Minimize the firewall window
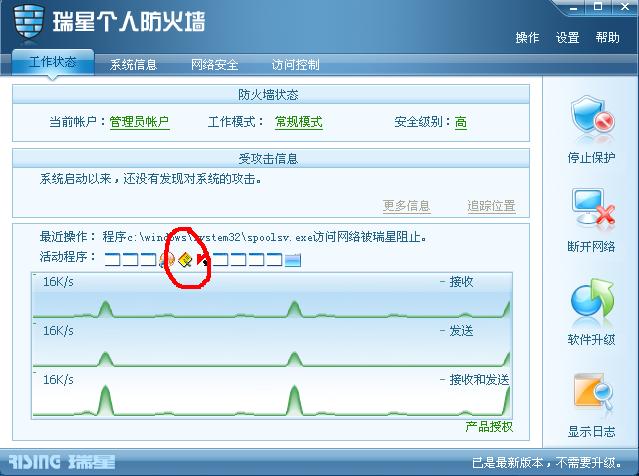Screen dimensions: 639x476 pyautogui.click(x=573, y=7)
